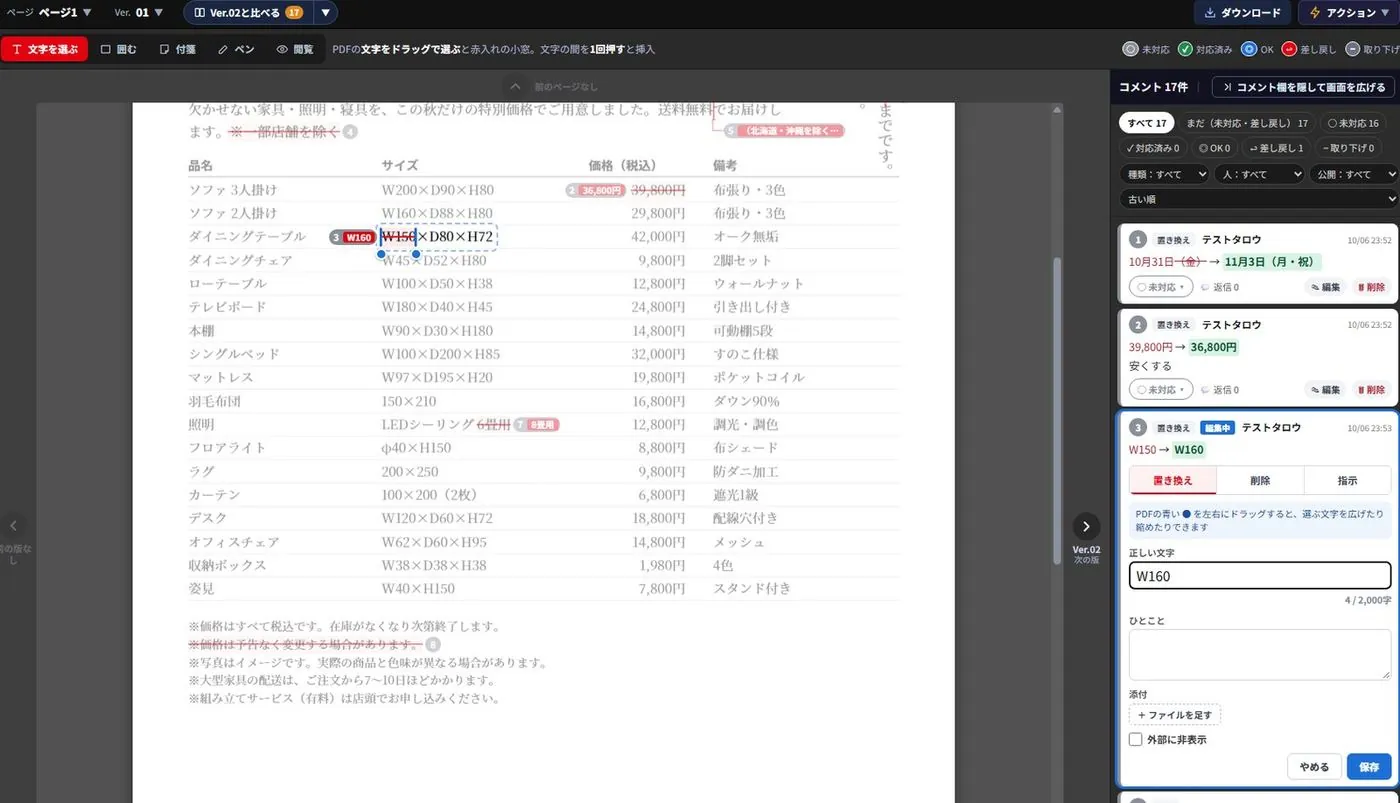Save the comment with 保存

(x=1369, y=767)
